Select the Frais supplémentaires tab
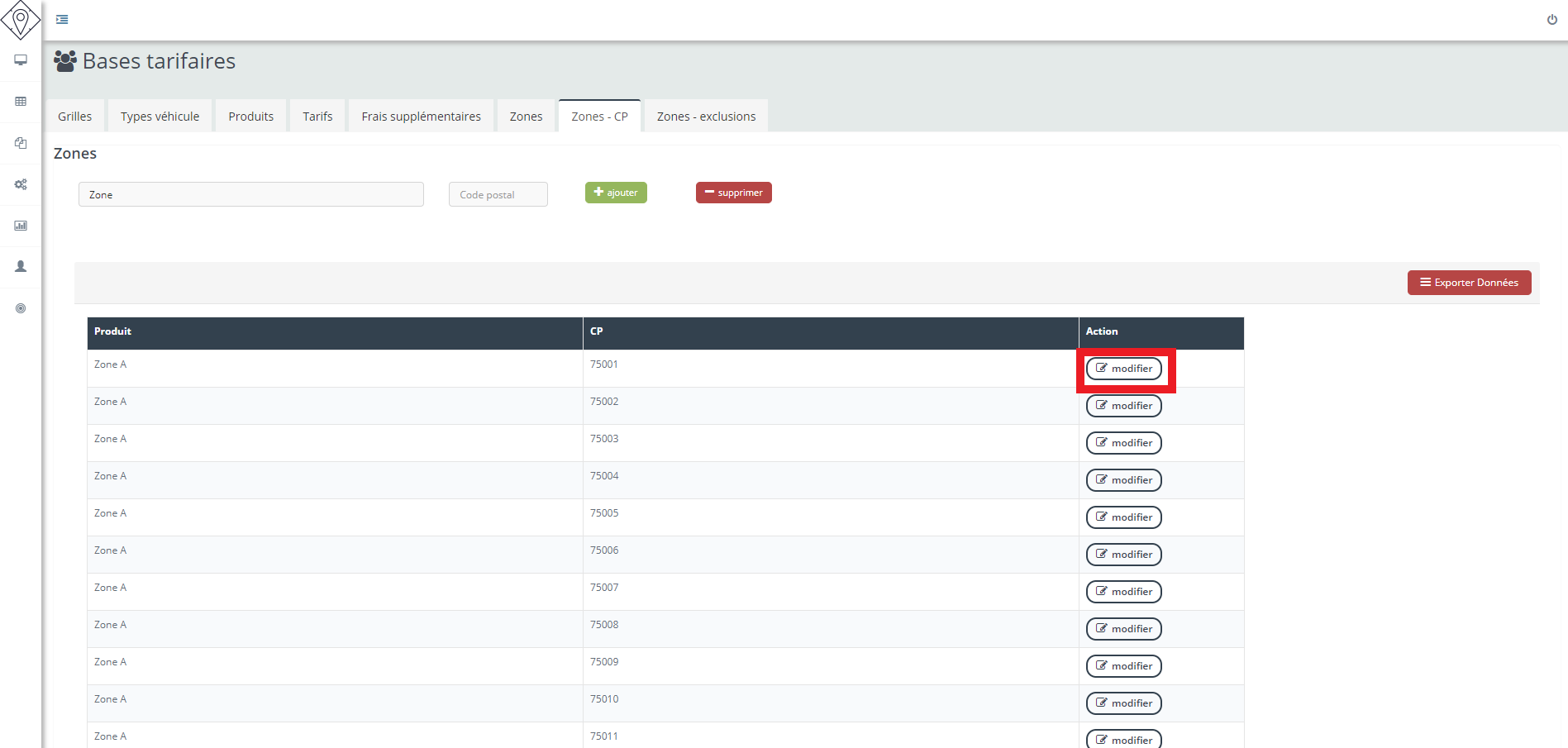The image size is (1568, 748). (421, 117)
